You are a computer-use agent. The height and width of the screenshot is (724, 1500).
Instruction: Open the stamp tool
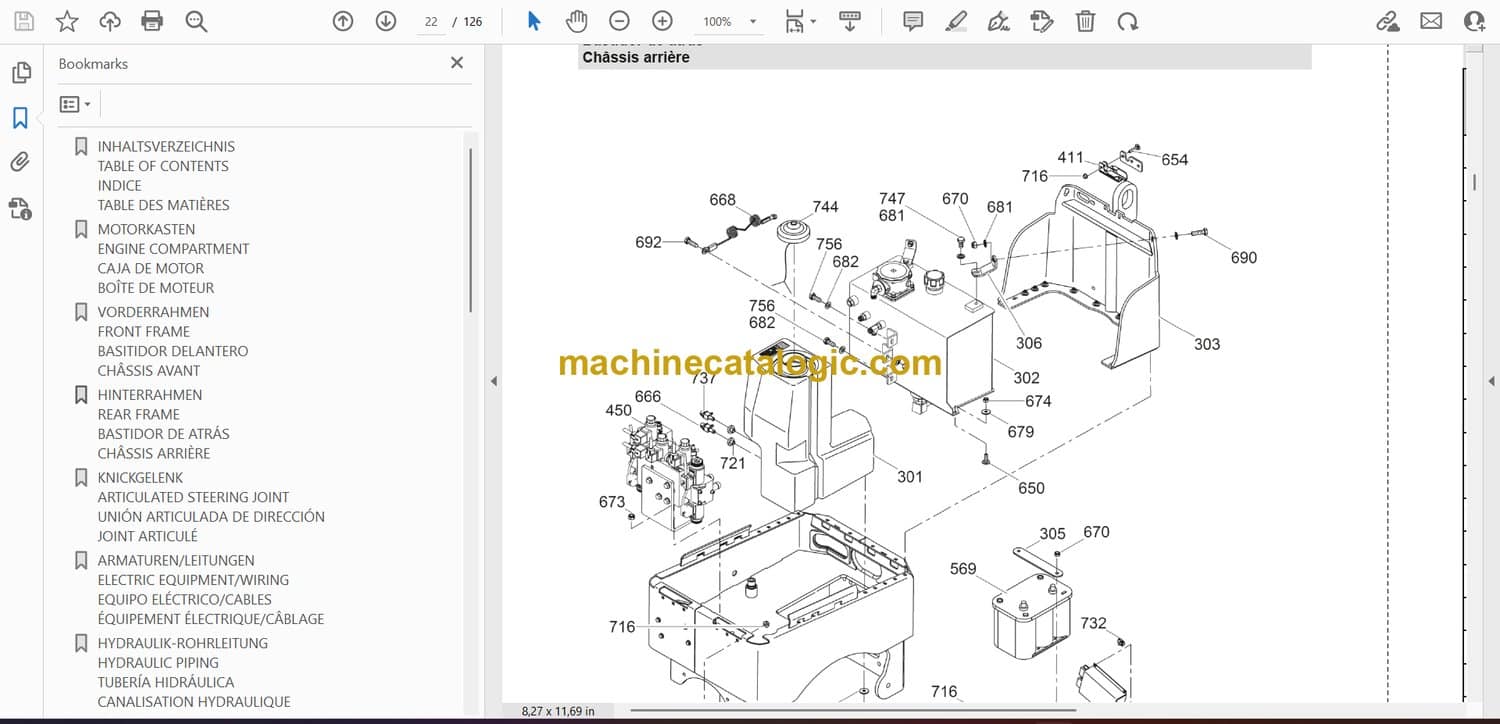point(1041,21)
